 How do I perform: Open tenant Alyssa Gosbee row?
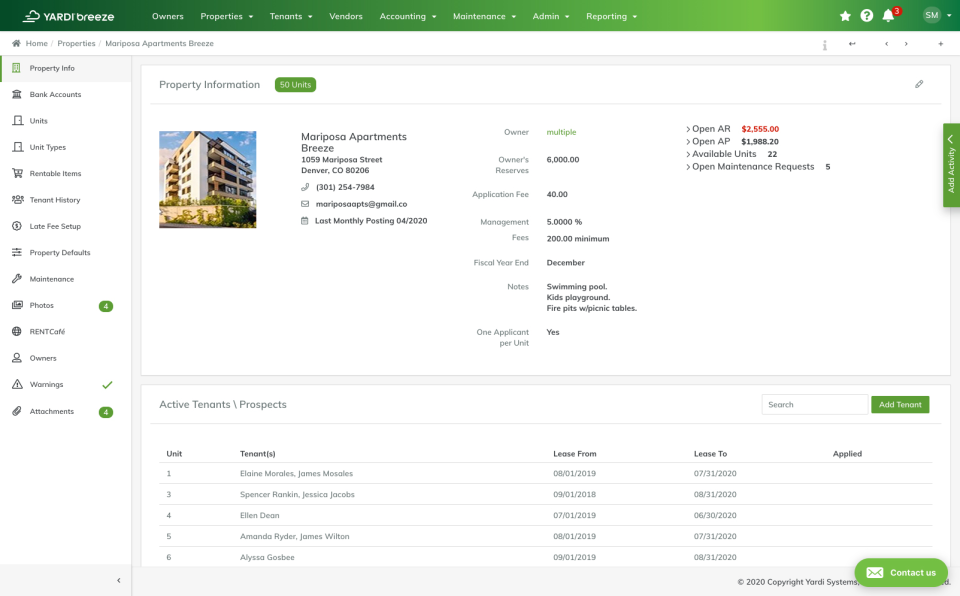(546, 557)
